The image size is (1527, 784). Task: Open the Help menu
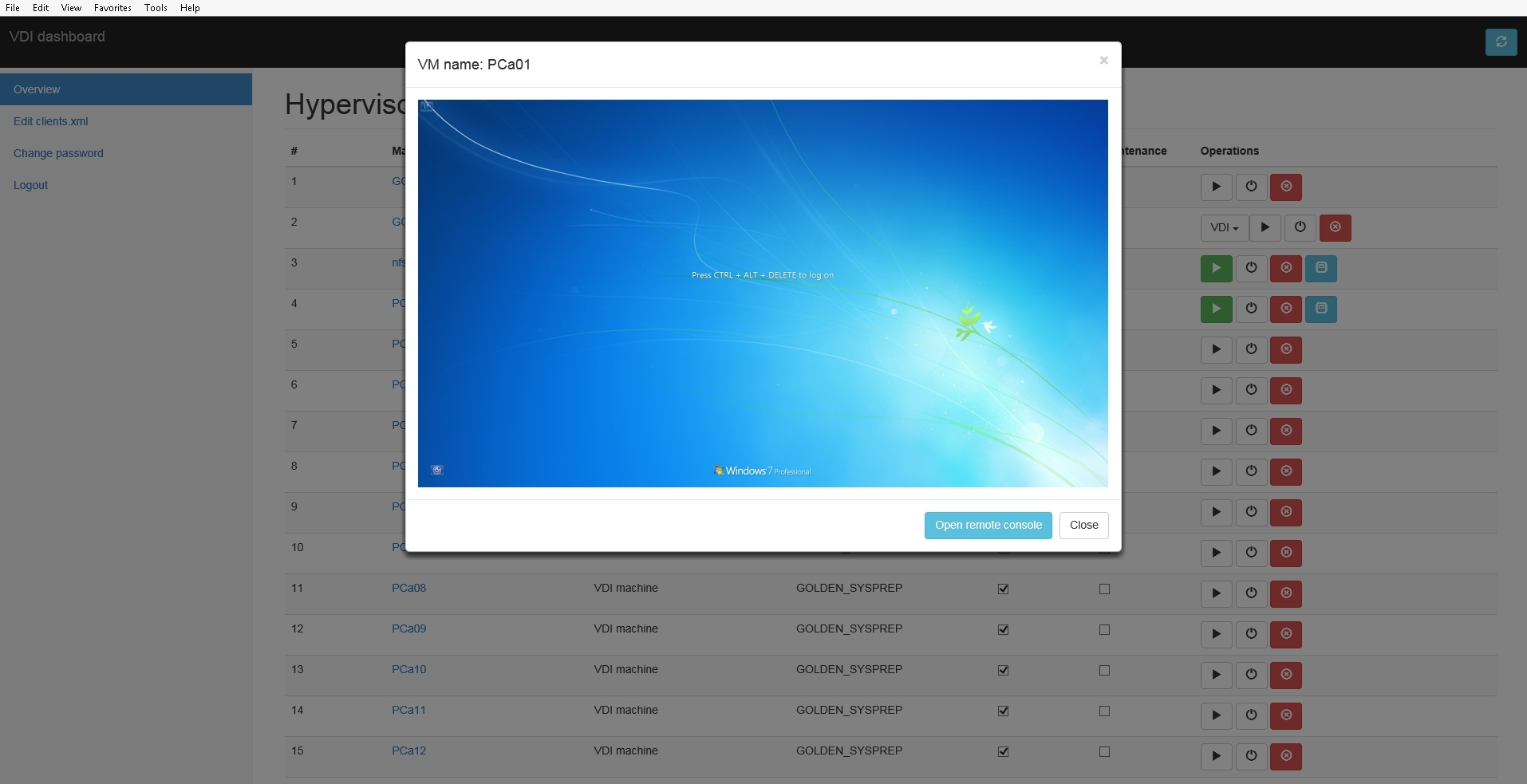[x=190, y=8]
